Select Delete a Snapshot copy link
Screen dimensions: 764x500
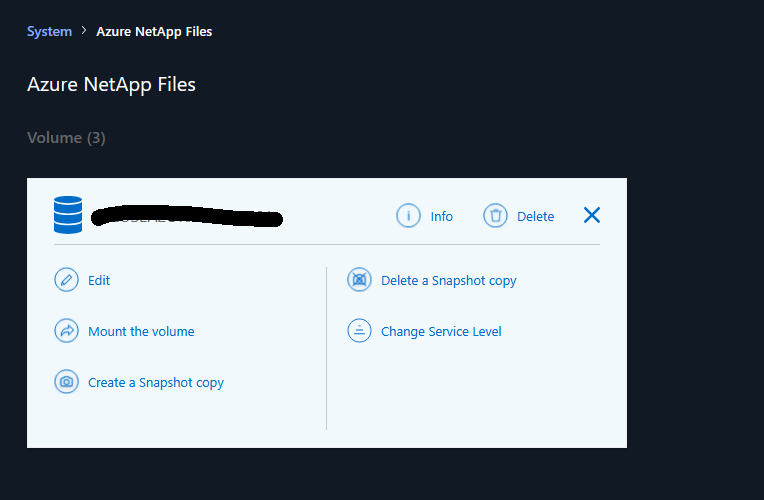coord(449,281)
